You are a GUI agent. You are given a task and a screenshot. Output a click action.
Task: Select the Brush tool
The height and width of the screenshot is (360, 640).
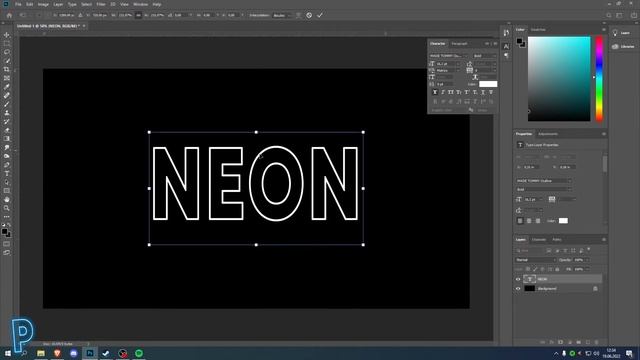7,104
